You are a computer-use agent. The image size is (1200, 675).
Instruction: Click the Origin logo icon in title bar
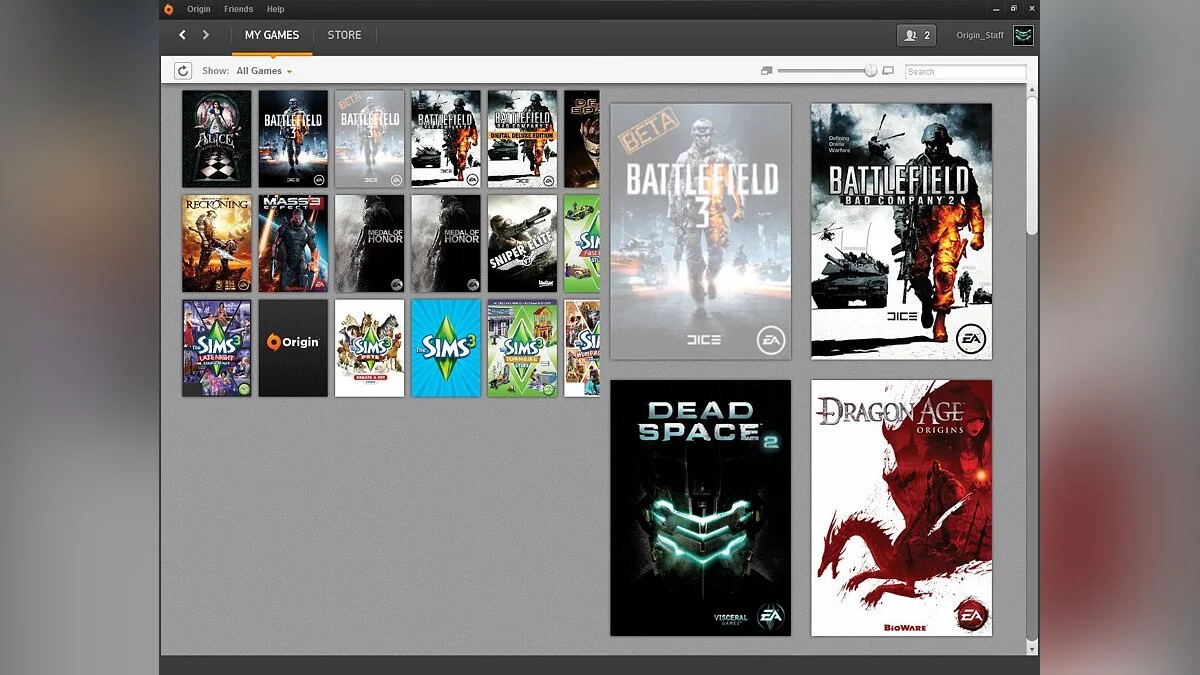point(168,9)
